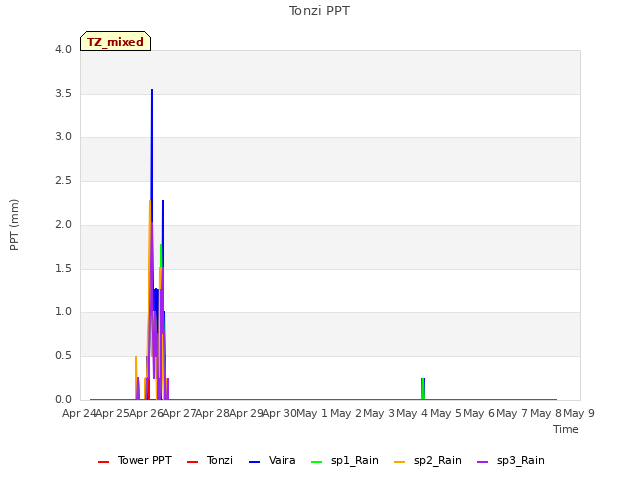Toggle the sp1_Rain legend entry
Image resolution: width=640 pixels, height=480 pixels.
pos(345,460)
